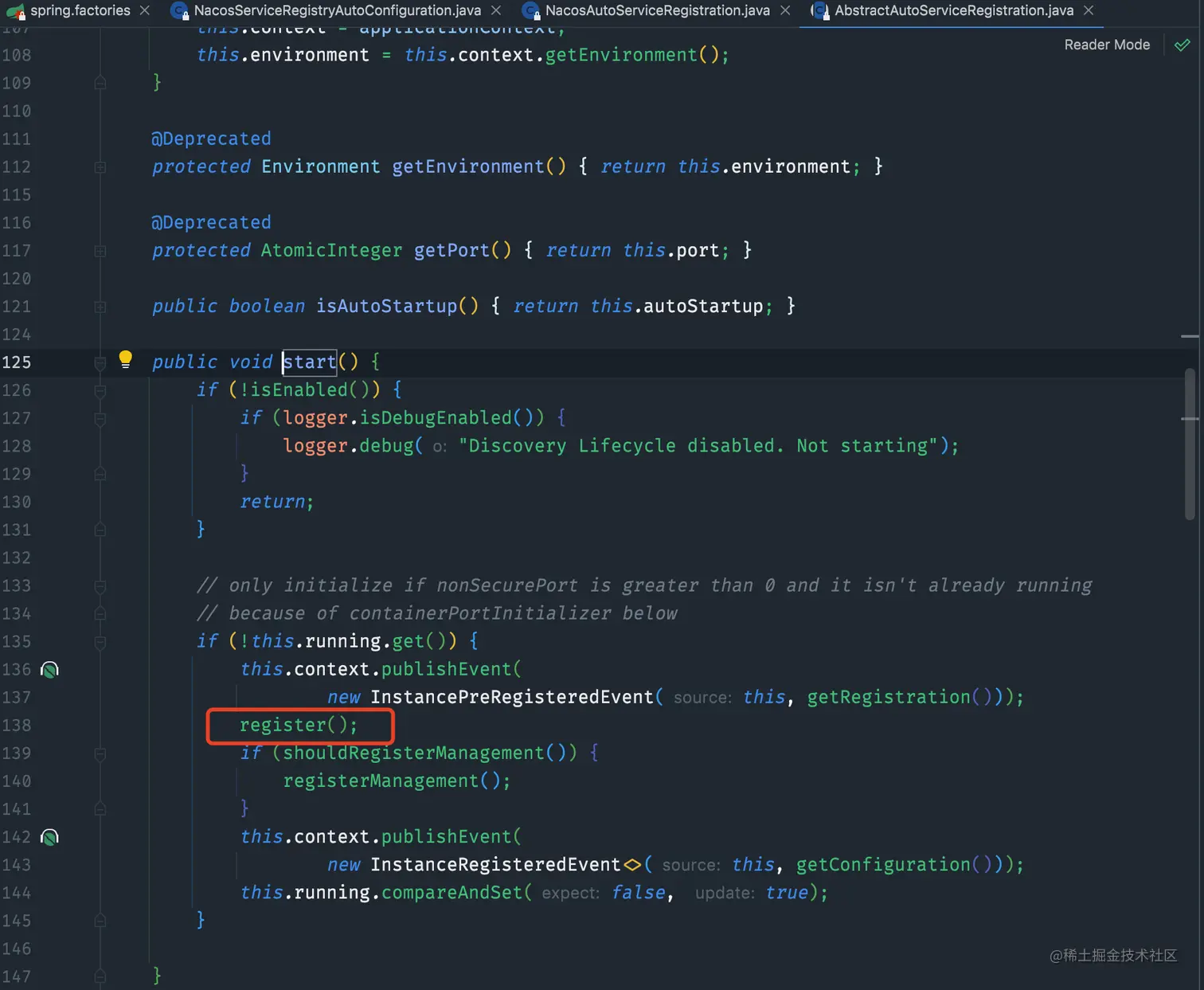
Task: Open NacosServiceRegistryAutoConfiguration.java tab
Action: coord(337,10)
